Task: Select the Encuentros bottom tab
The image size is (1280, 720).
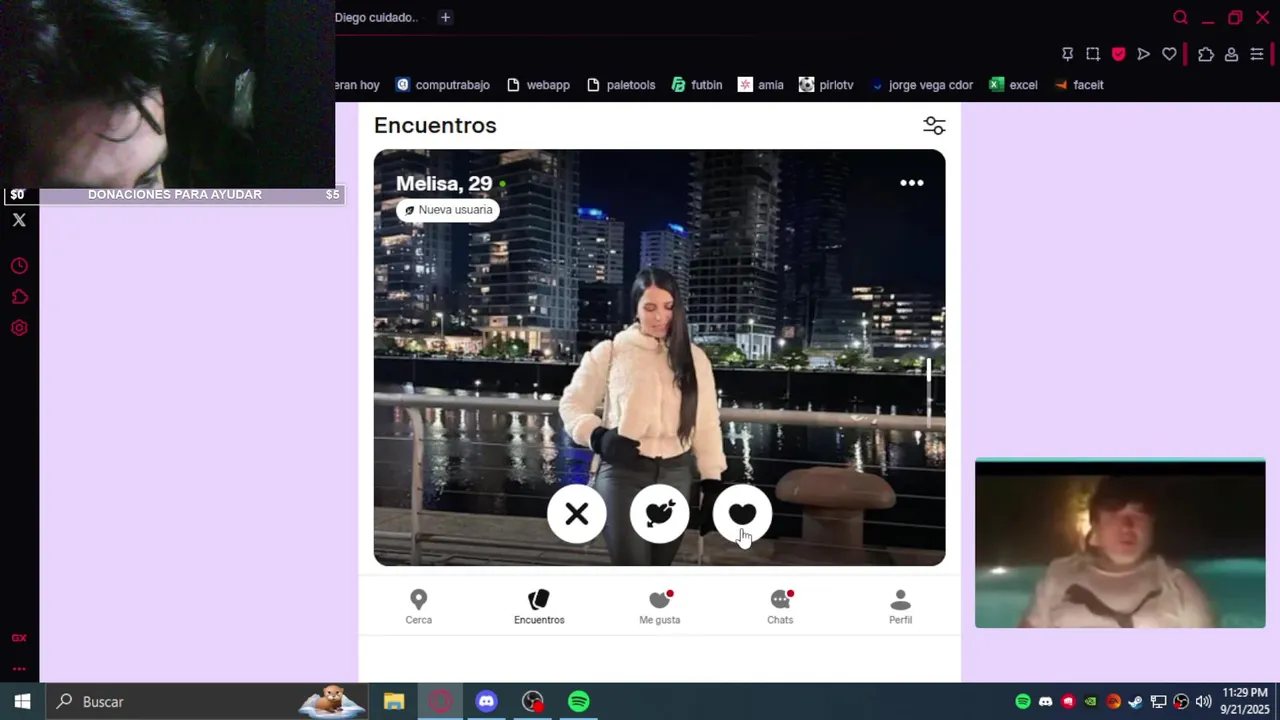Action: click(x=539, y=607)
